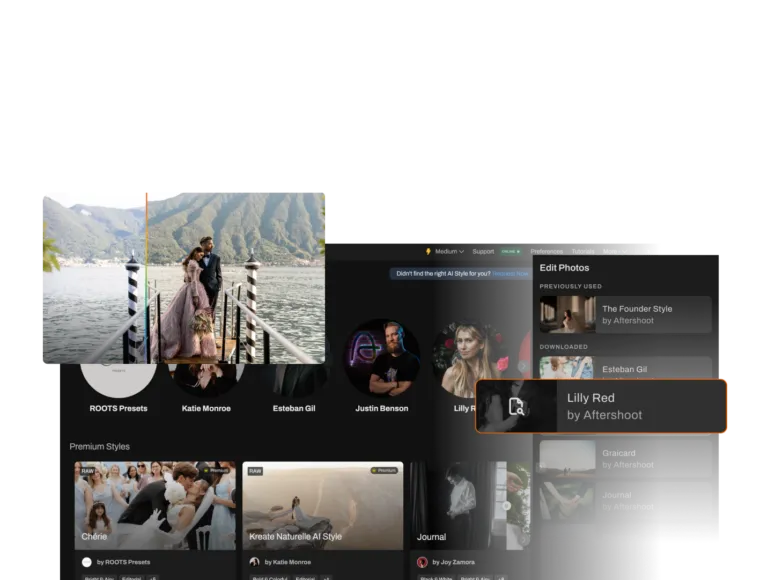Choose the Graicard style by Aftershoot
768x580 pixels.
pyautogui.click(x=625, y=459)
